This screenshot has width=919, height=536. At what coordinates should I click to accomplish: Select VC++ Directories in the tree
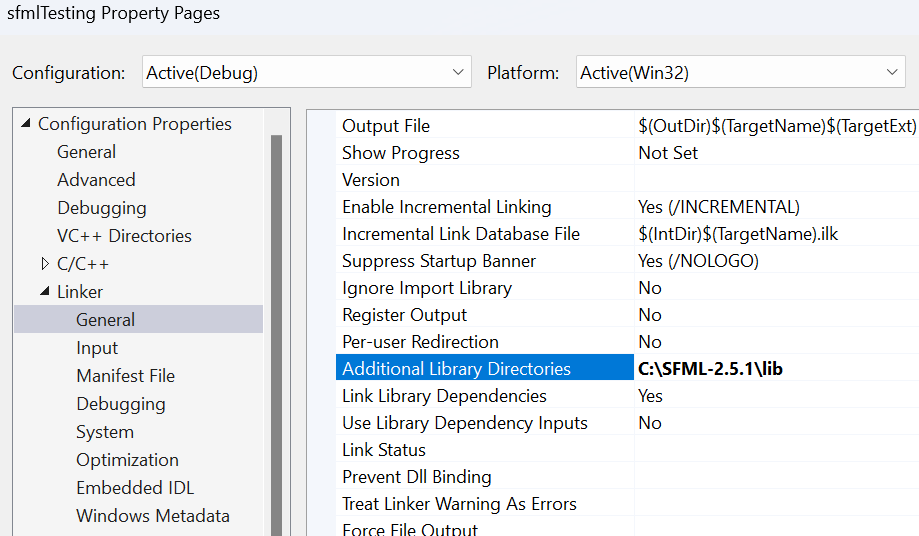[124, 235]
